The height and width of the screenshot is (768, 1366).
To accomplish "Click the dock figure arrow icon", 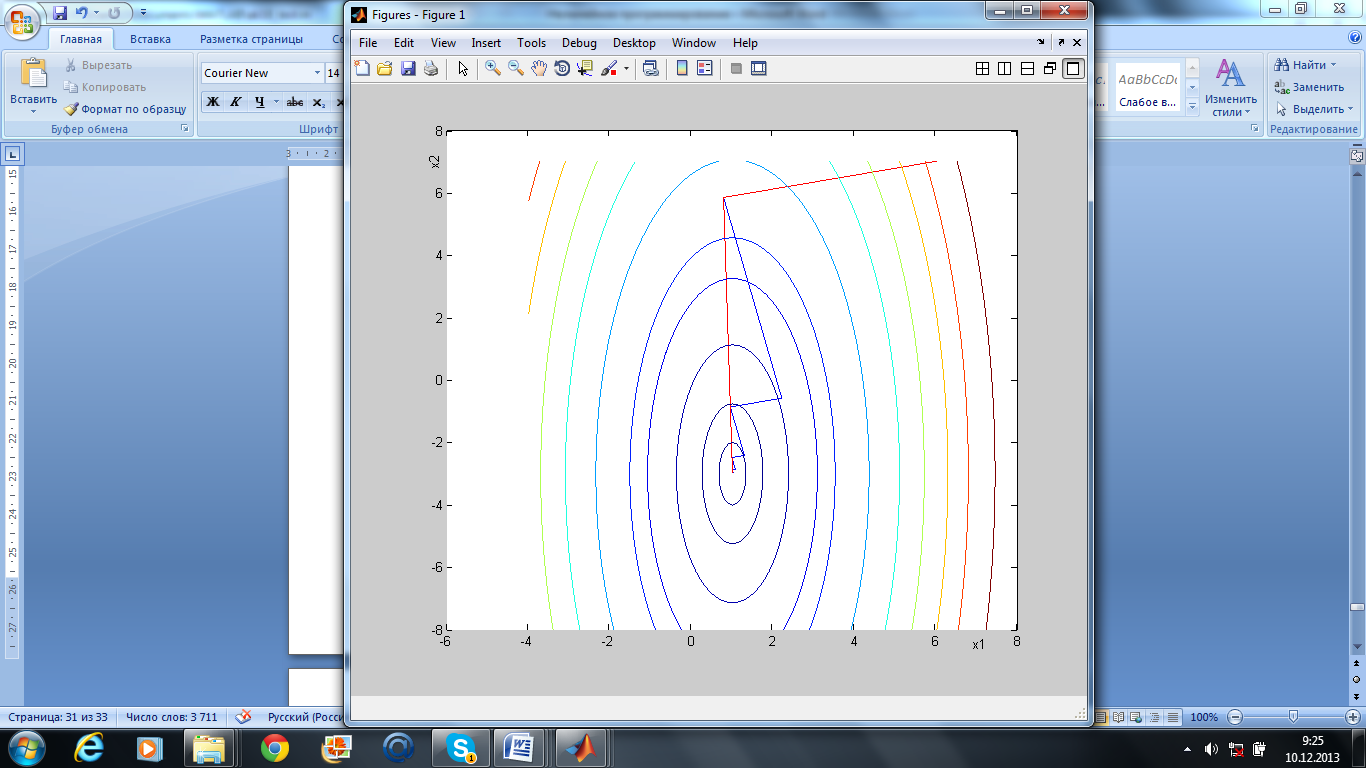I will pyautogui.click(x=1042, y=43).
